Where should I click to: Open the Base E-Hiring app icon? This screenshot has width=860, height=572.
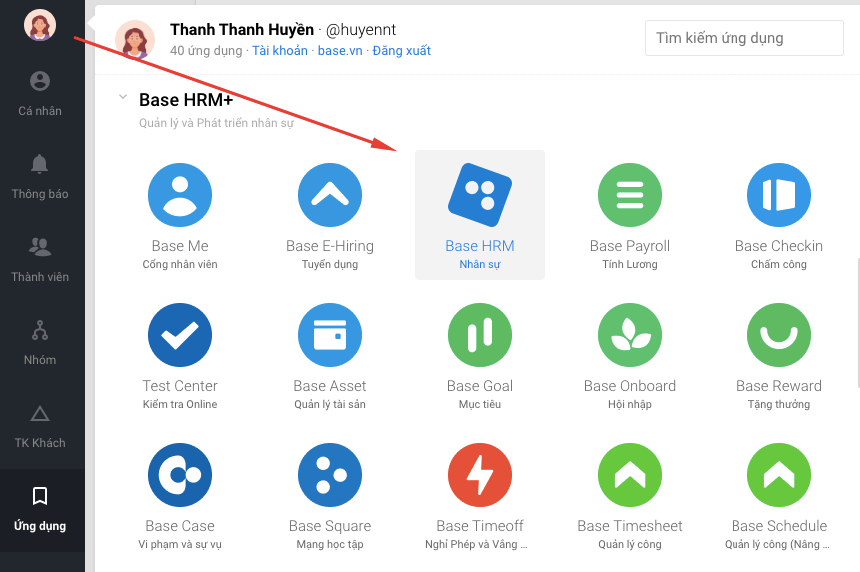pyautogui.click(x=330, y=195)
